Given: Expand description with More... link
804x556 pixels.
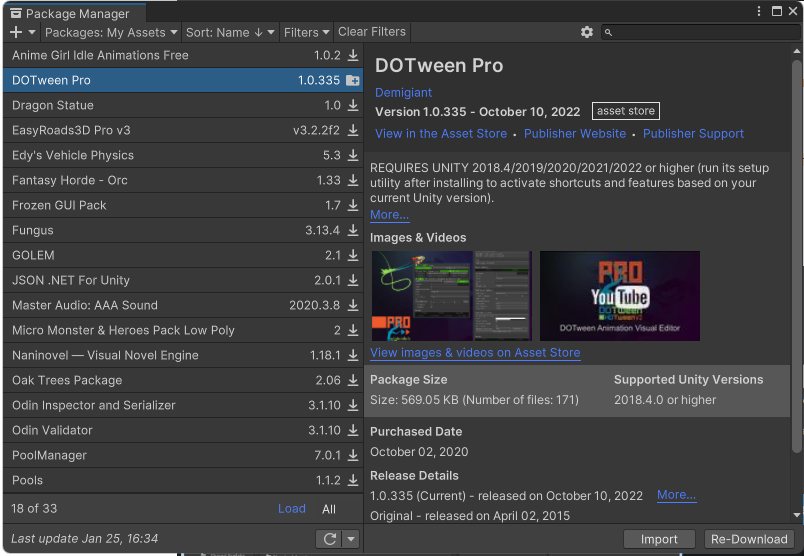Looking at the screenshot, I should (390, 215).
